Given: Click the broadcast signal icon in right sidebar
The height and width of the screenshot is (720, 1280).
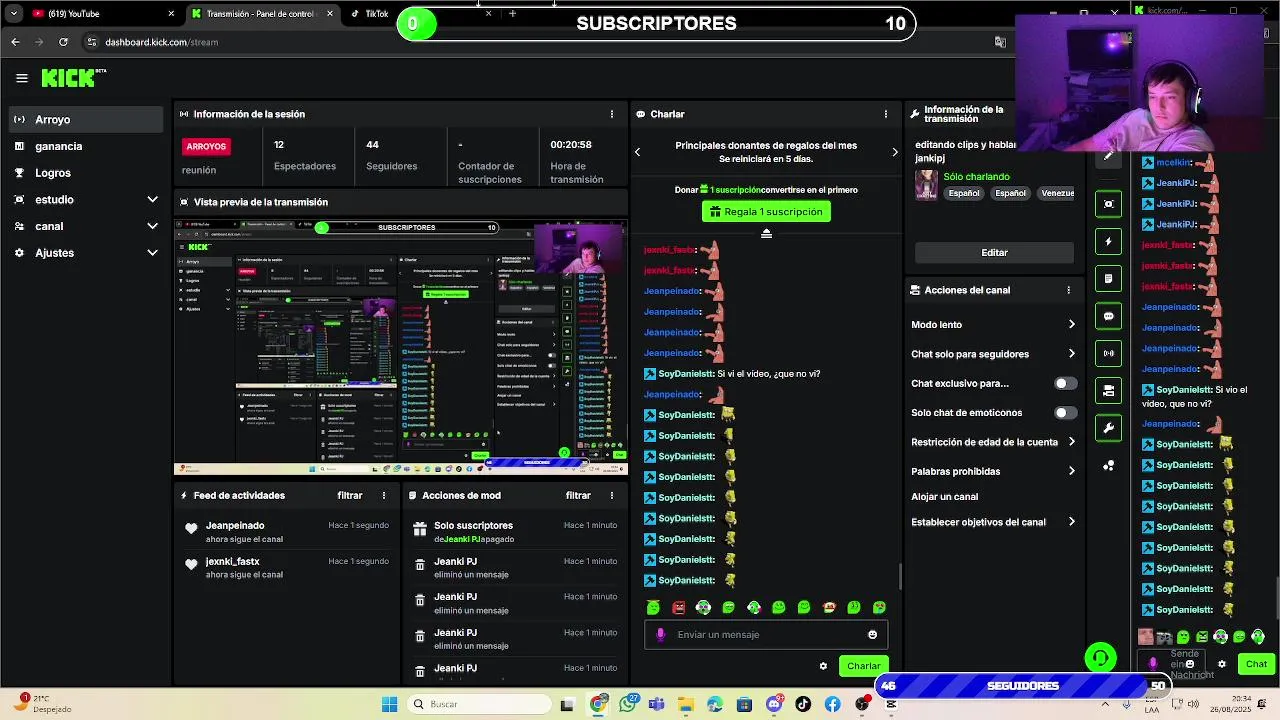Looking at the screenshot, I should tap(1108, 353).
